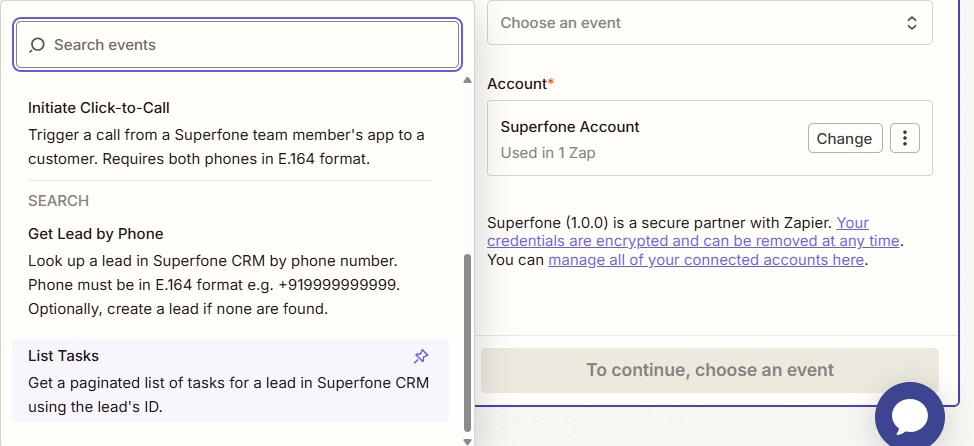Select the Initiate Click-to-Call event

[x=230, y=134]
